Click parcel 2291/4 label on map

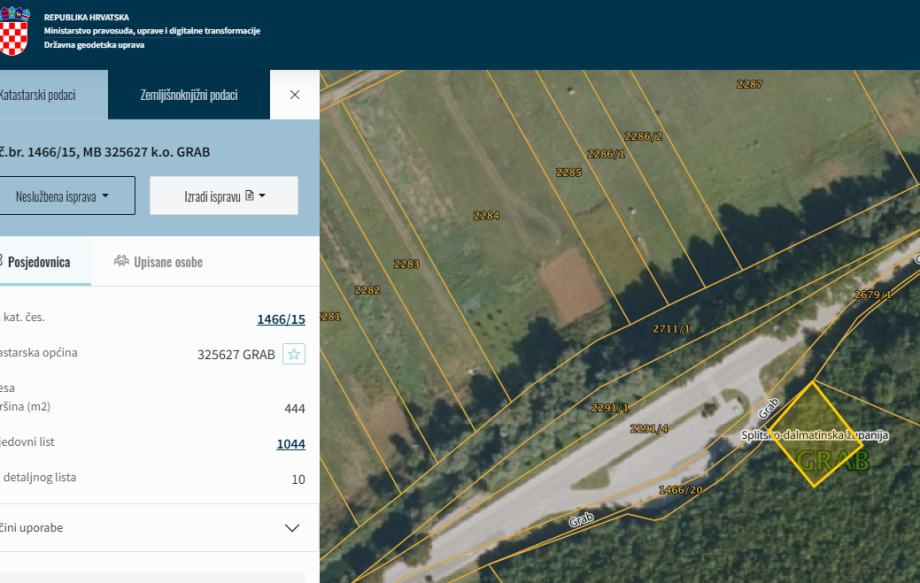pos(649,429)
